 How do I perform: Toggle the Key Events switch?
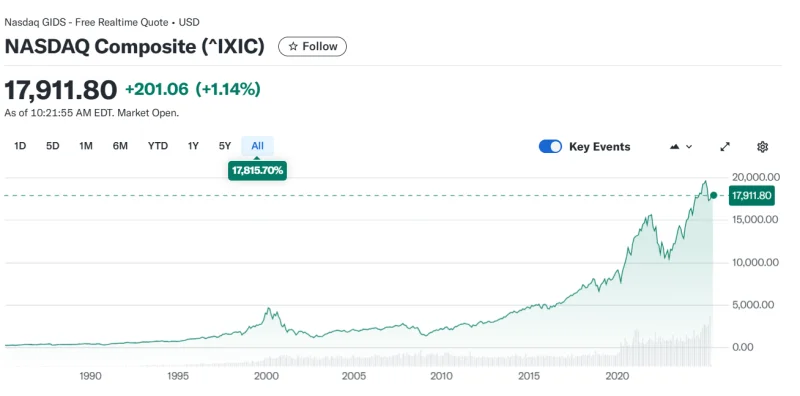coord(550,147)
